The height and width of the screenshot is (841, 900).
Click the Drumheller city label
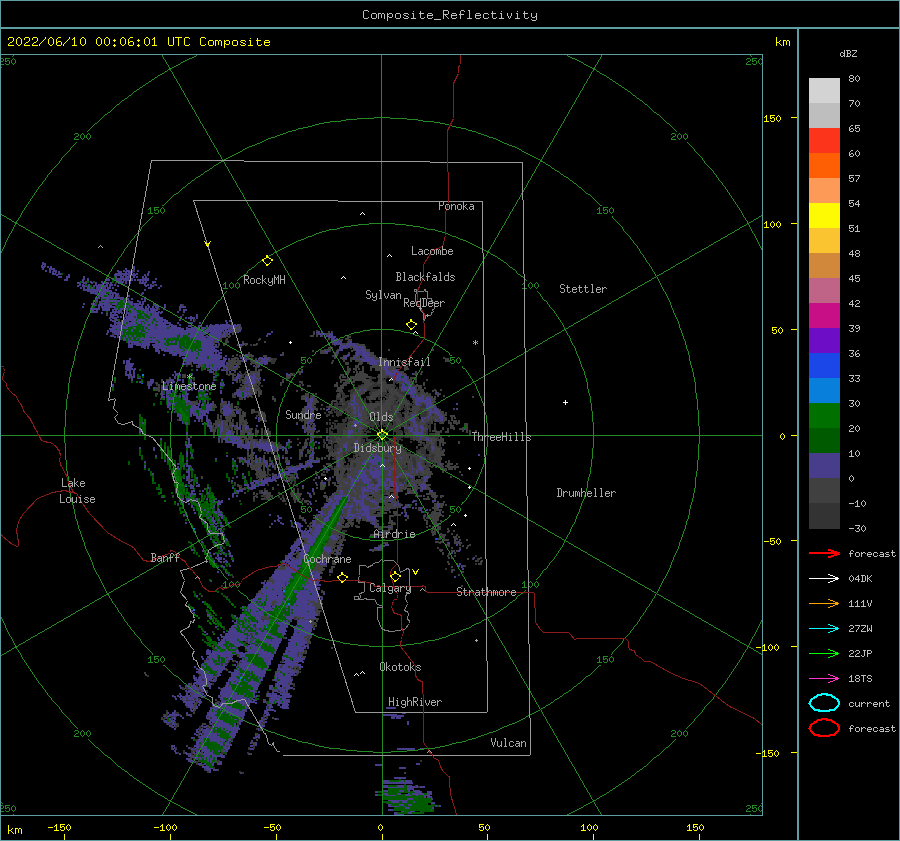coord(586,493)
